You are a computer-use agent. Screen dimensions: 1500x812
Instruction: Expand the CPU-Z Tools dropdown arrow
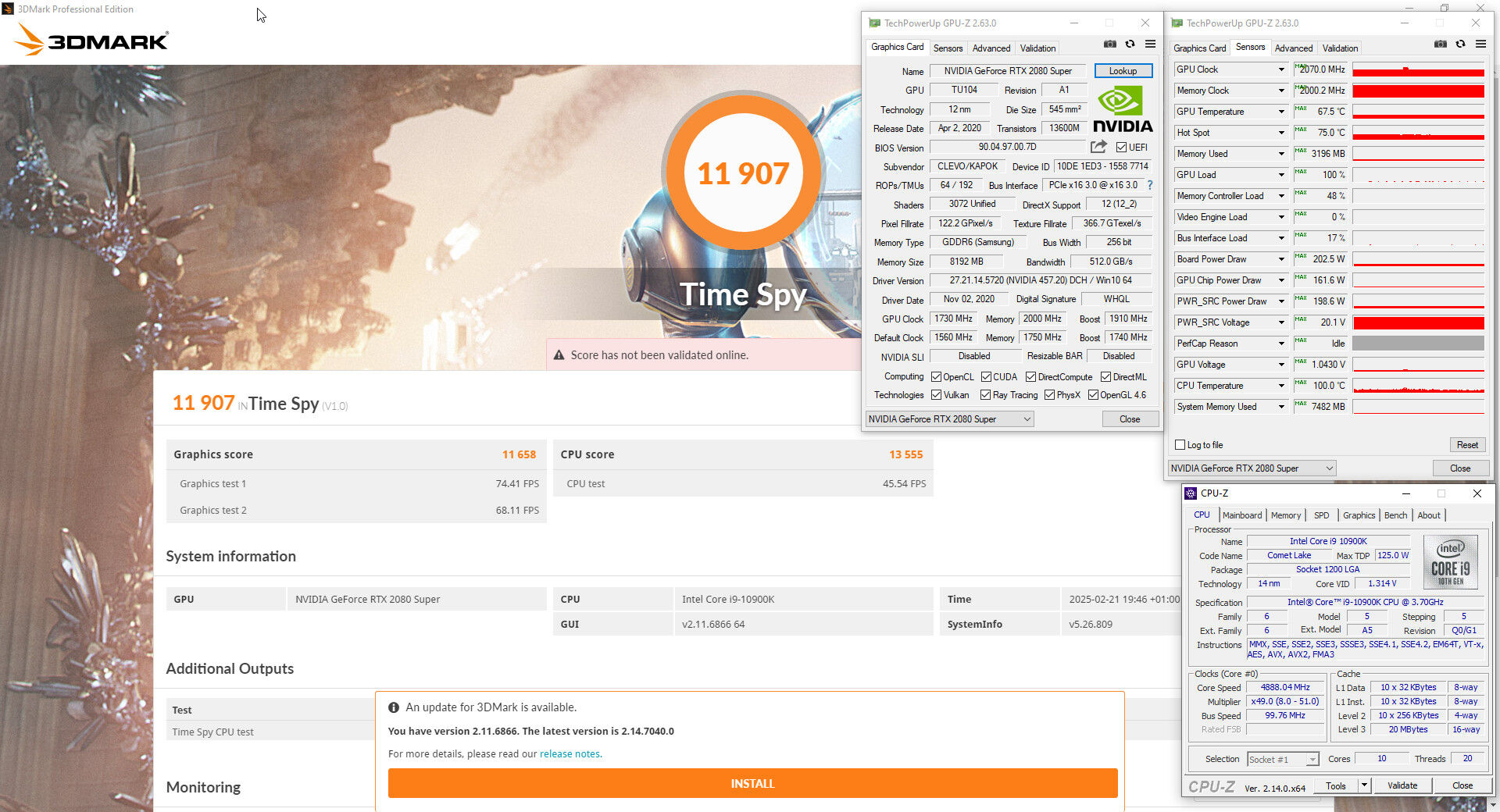pyautogui.click(x=1364, y=785)
